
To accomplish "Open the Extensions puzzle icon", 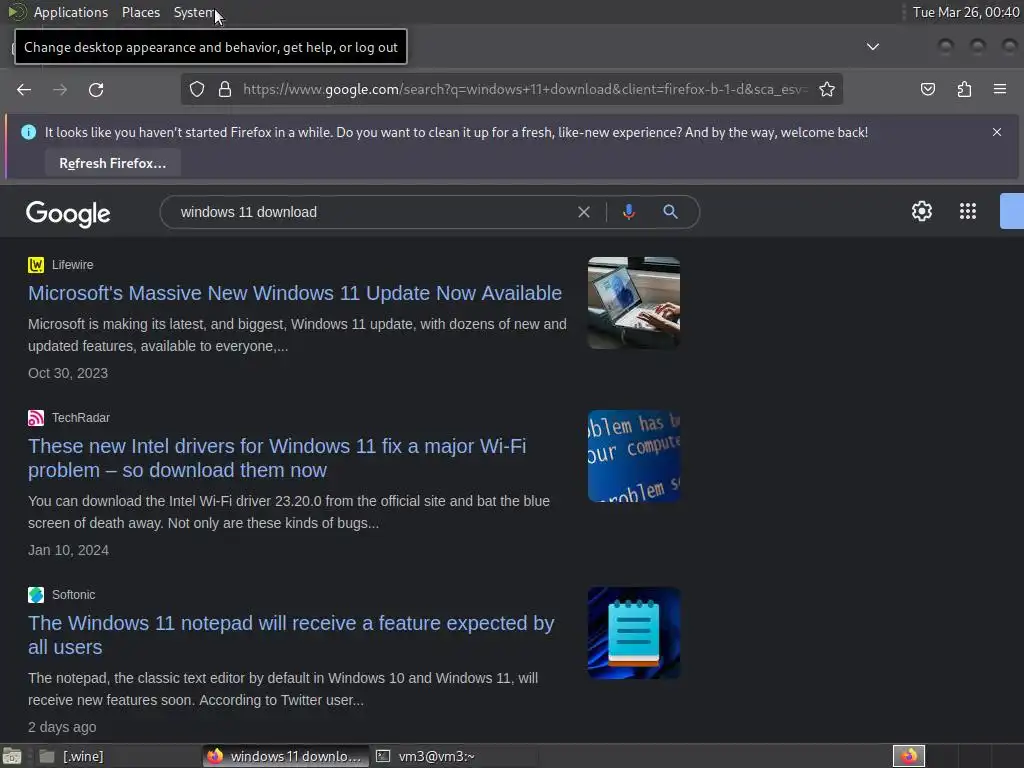I will 964,89.
